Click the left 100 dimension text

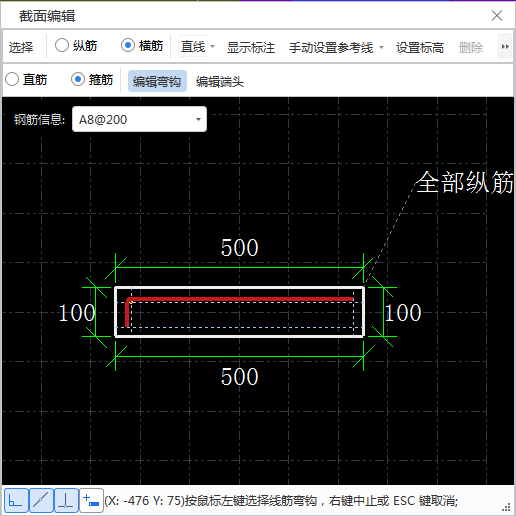pos(77,313)
